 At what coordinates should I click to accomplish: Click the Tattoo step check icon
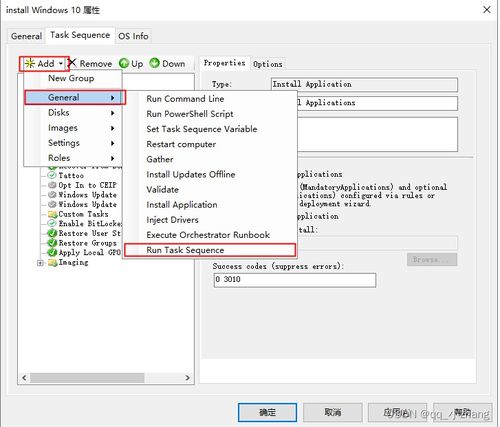tap(52, 175)
